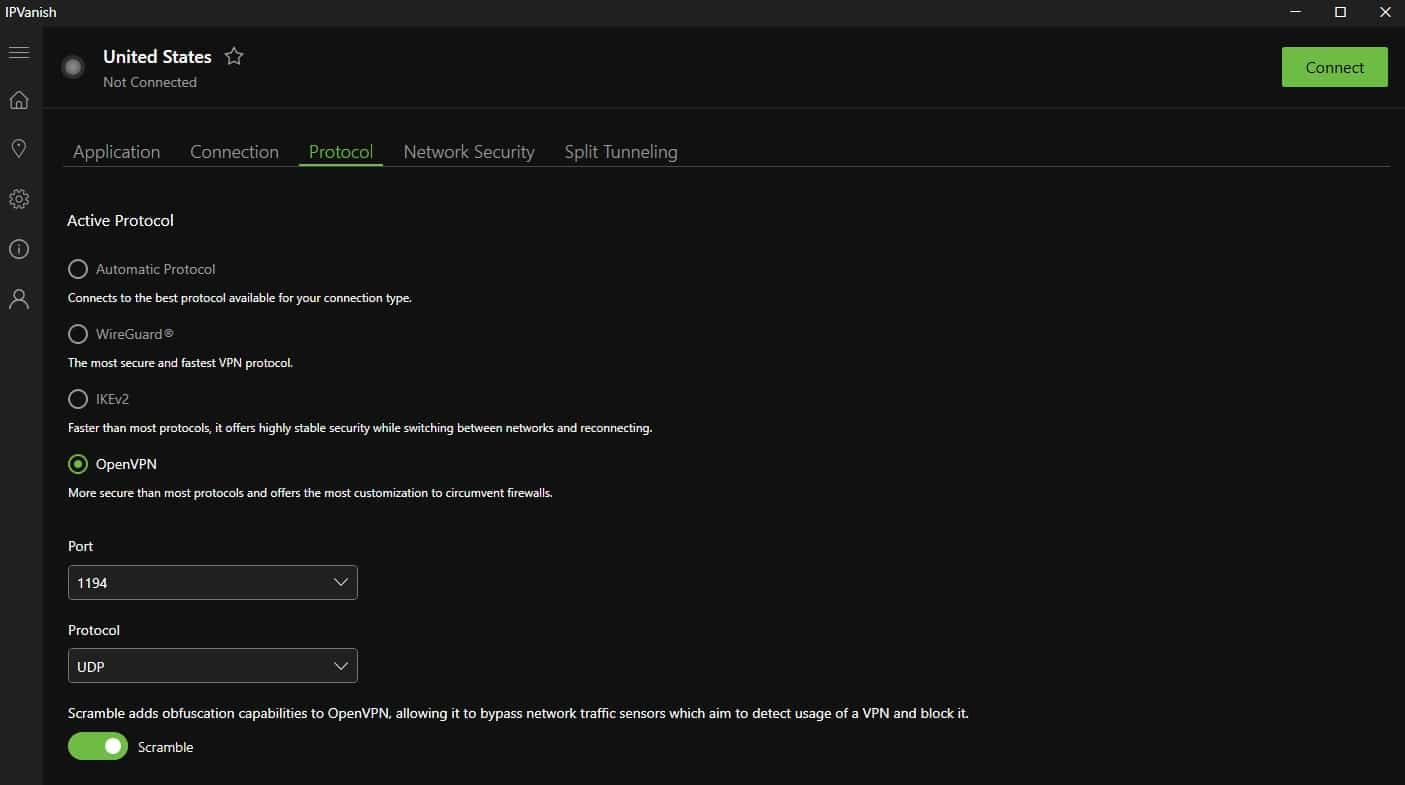1405x785 pixels.
Task: Click the WireGuard description text
Action: (x=180, y=363)
